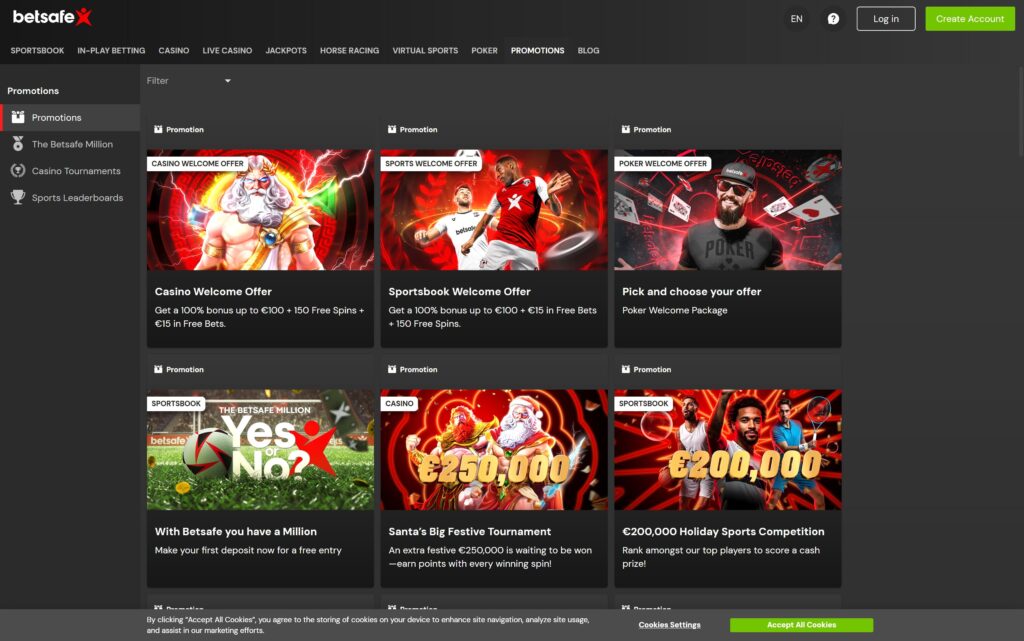Click the Promotion flag icon above Casino Welcome Offer
The image size is (1024, 641).
click(x=157, y=129)
